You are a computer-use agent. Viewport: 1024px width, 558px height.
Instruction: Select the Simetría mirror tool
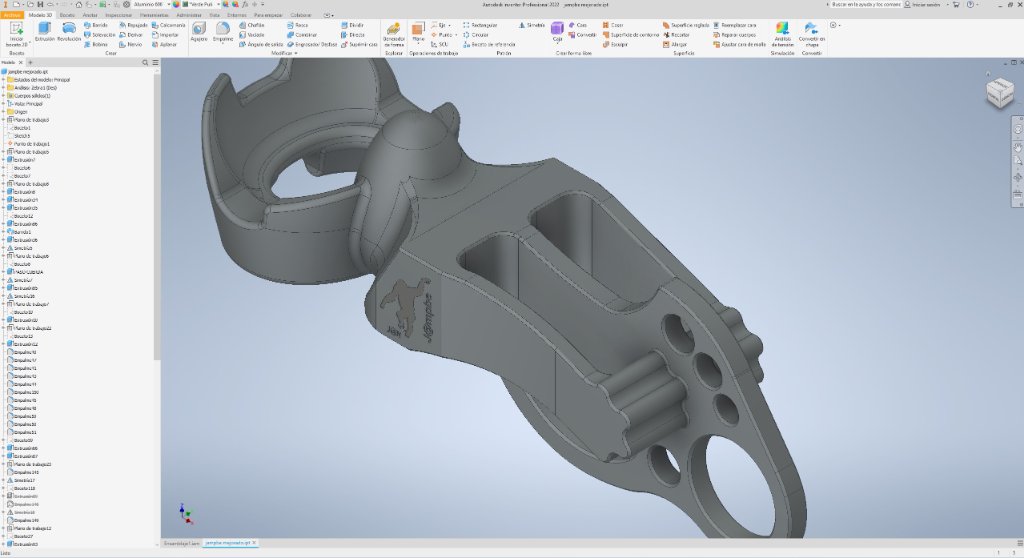532,25
